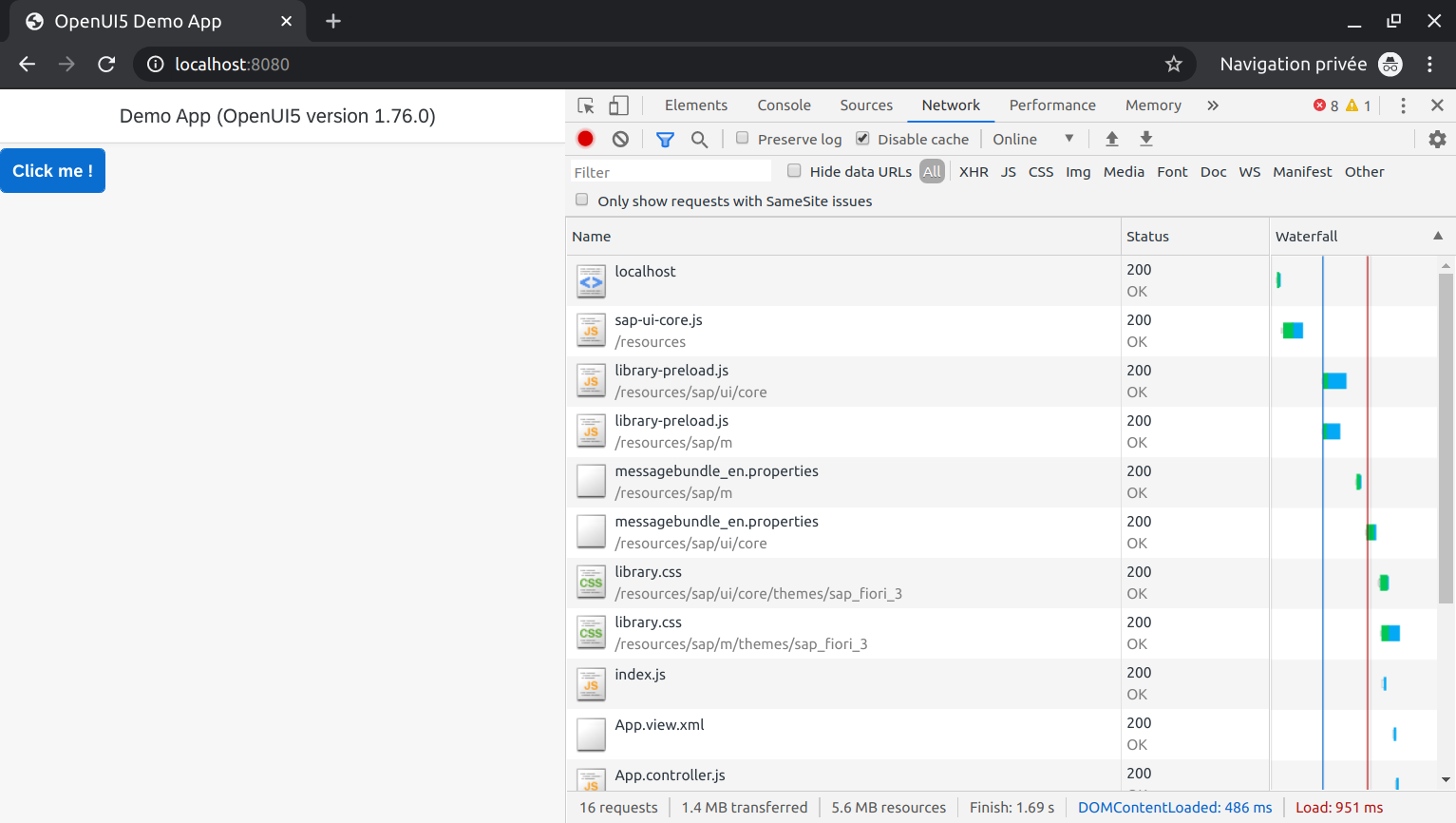Click the red error count badge
Screen dimensions: 1456x823
(1326, 105)
